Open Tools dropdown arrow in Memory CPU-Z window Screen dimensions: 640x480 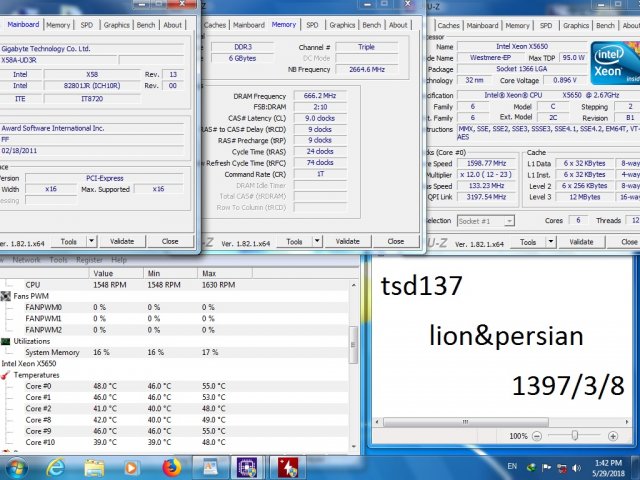(317, 241)
